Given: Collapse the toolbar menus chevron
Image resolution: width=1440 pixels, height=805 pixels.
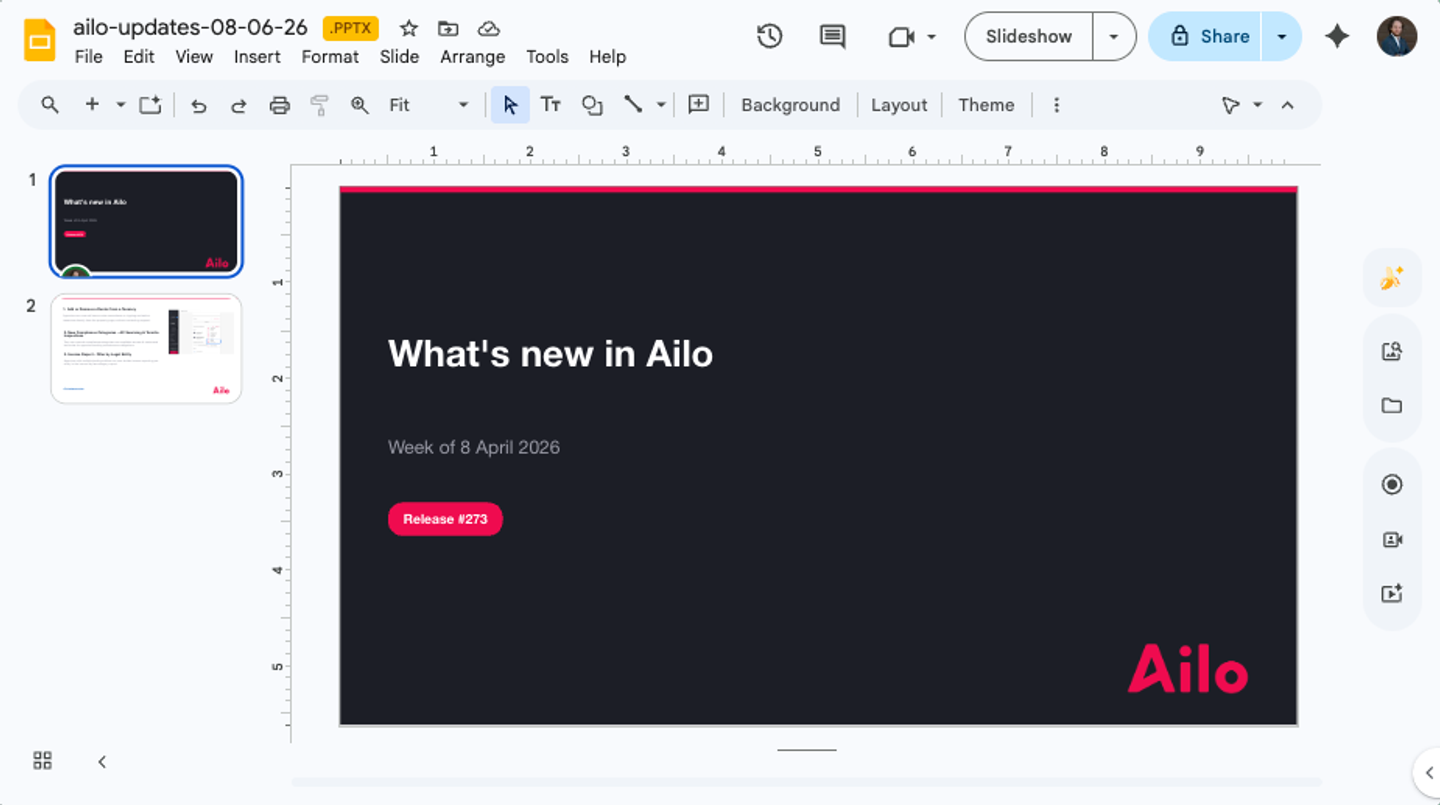Looking at the screenshot, I should [1288, 105].
